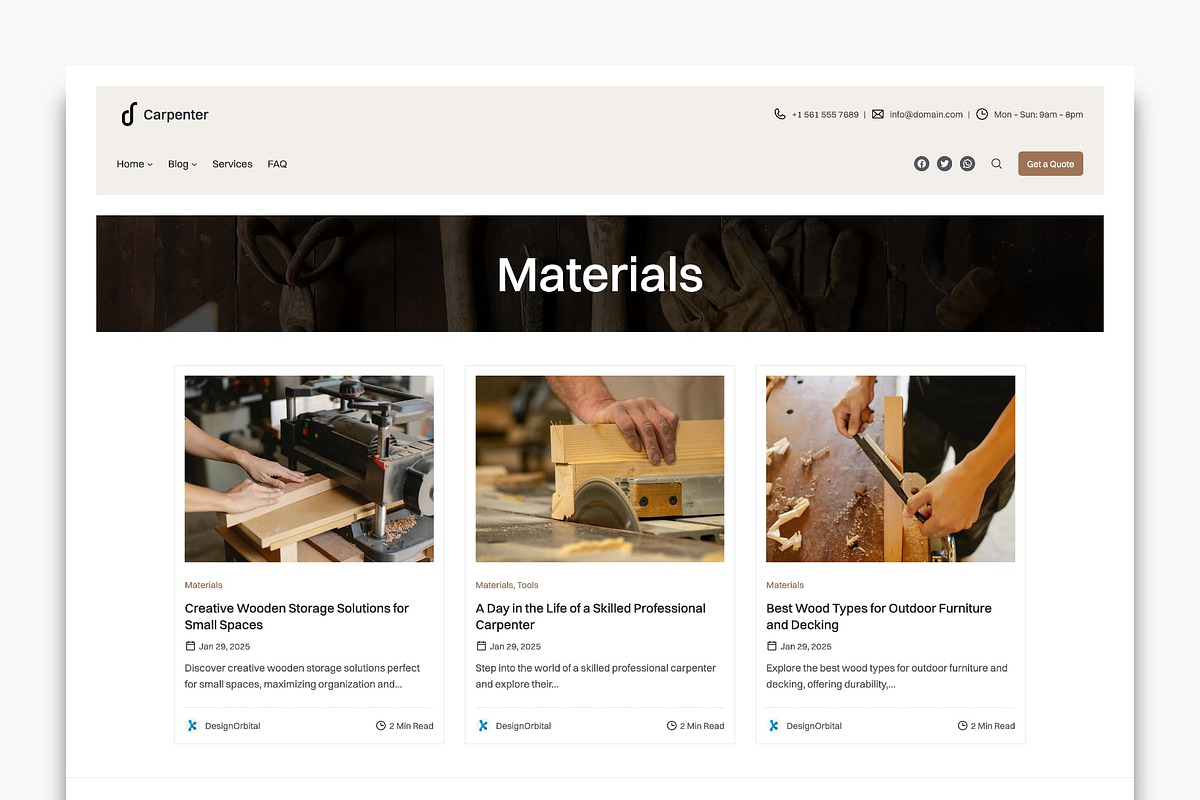Click 2 Min Read on Skilled Carpenter card
Image resolution: width=1200 pixels, height=800 pixels.
click(702, 726)
